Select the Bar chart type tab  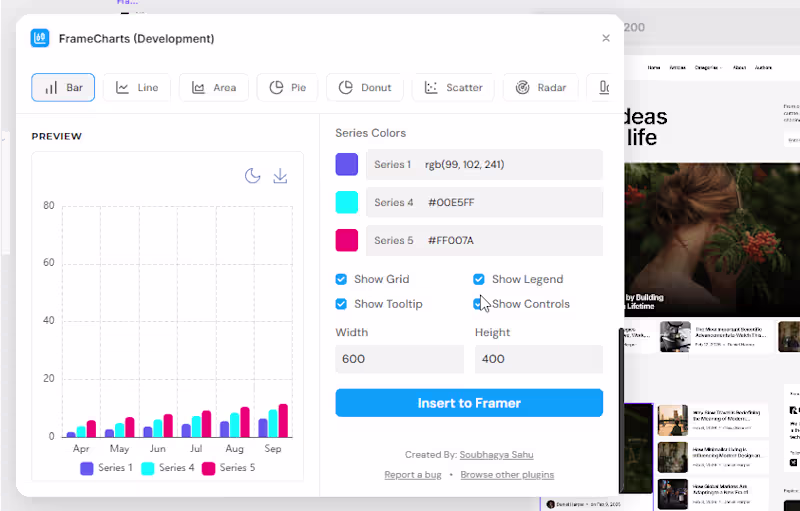[63, 87]
